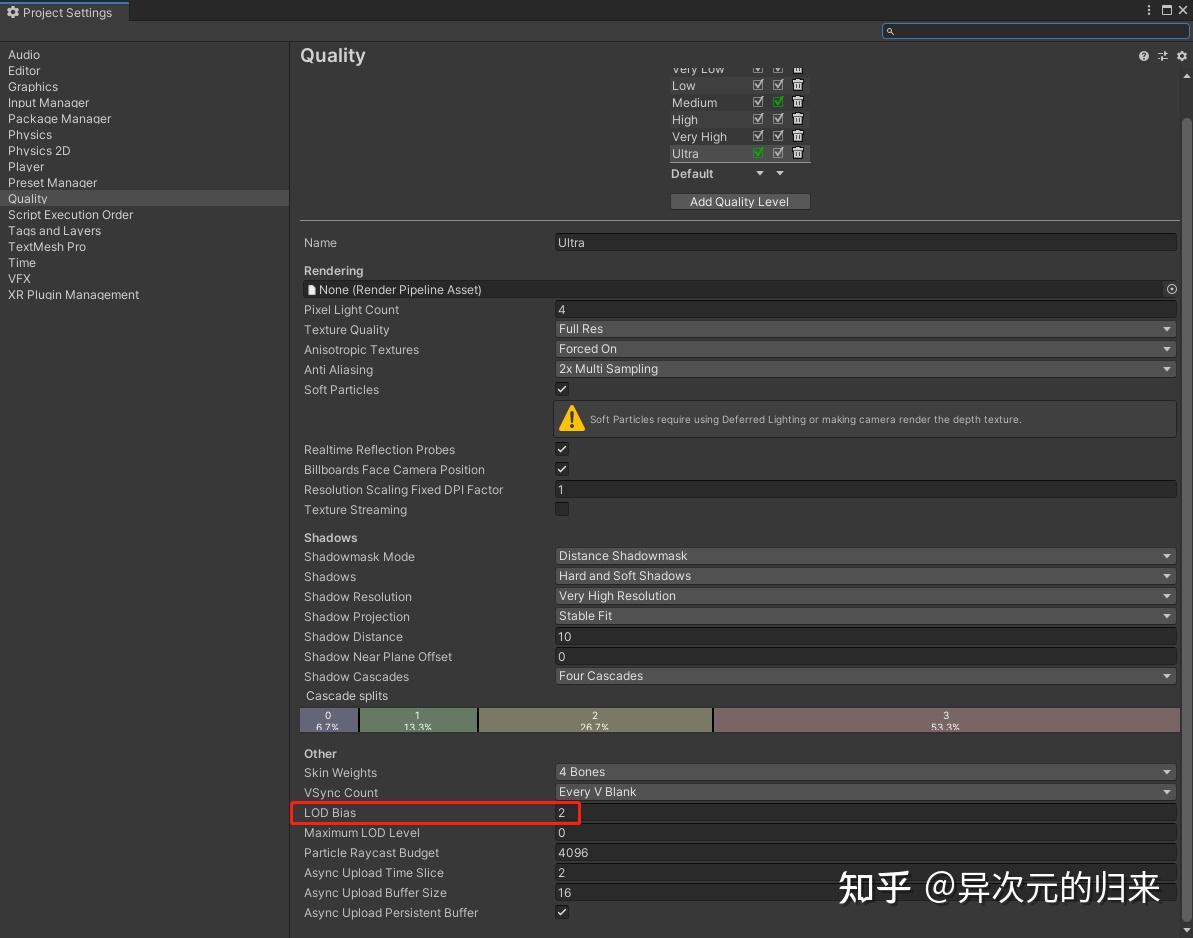
Task: Click the presets sliders icon near the gear
Action: point(1162,56)
